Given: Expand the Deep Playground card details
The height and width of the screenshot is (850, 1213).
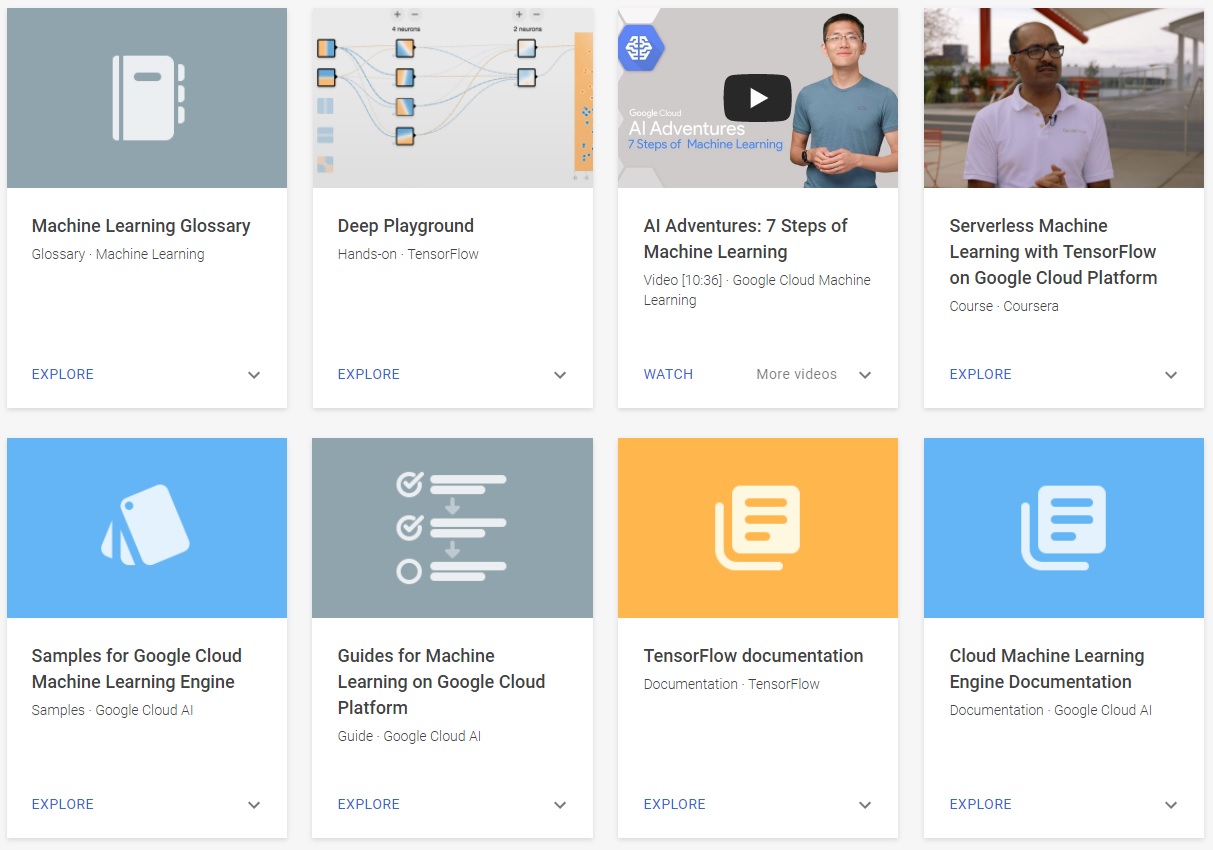Looking at the screenshot, I should (x=560, y=375).
